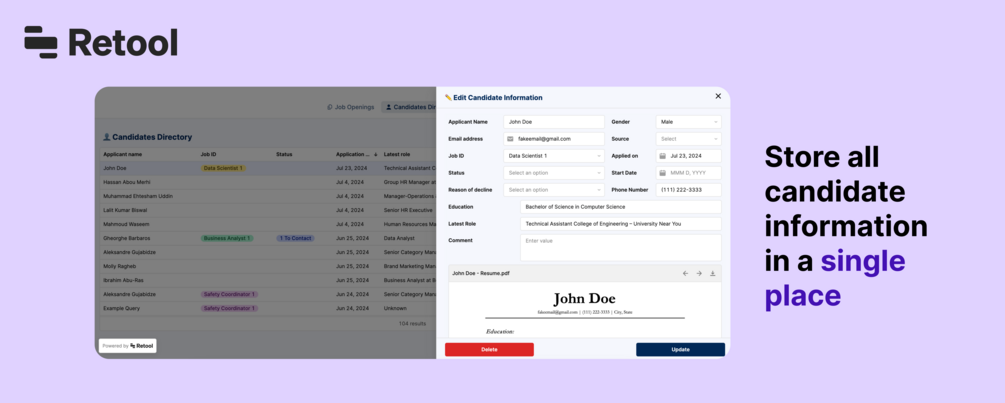The image size is (1005, 403).
Task: Go to previous PDF page arrow
Action: 685,274
